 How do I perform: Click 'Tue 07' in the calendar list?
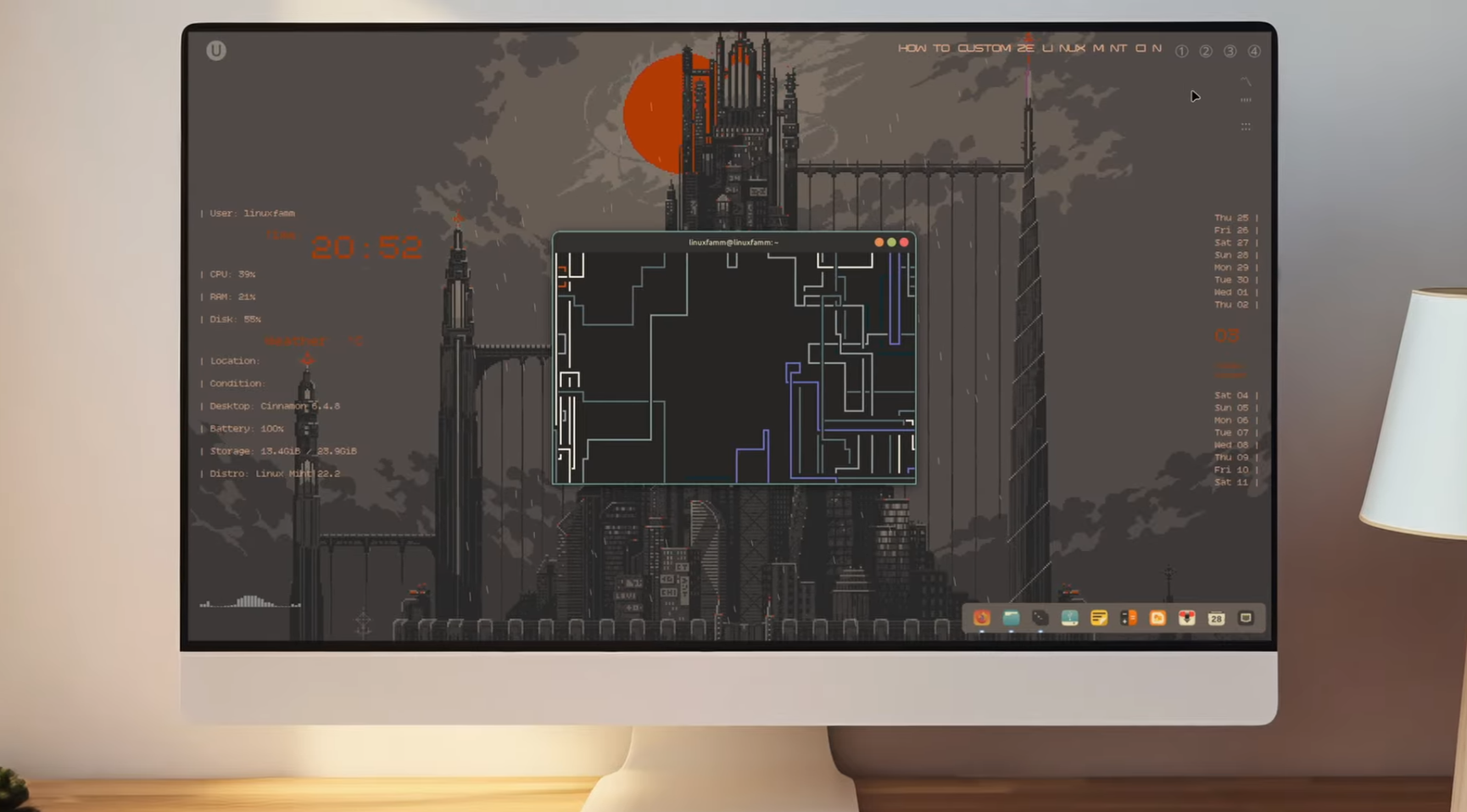[x=1231, y=432]
